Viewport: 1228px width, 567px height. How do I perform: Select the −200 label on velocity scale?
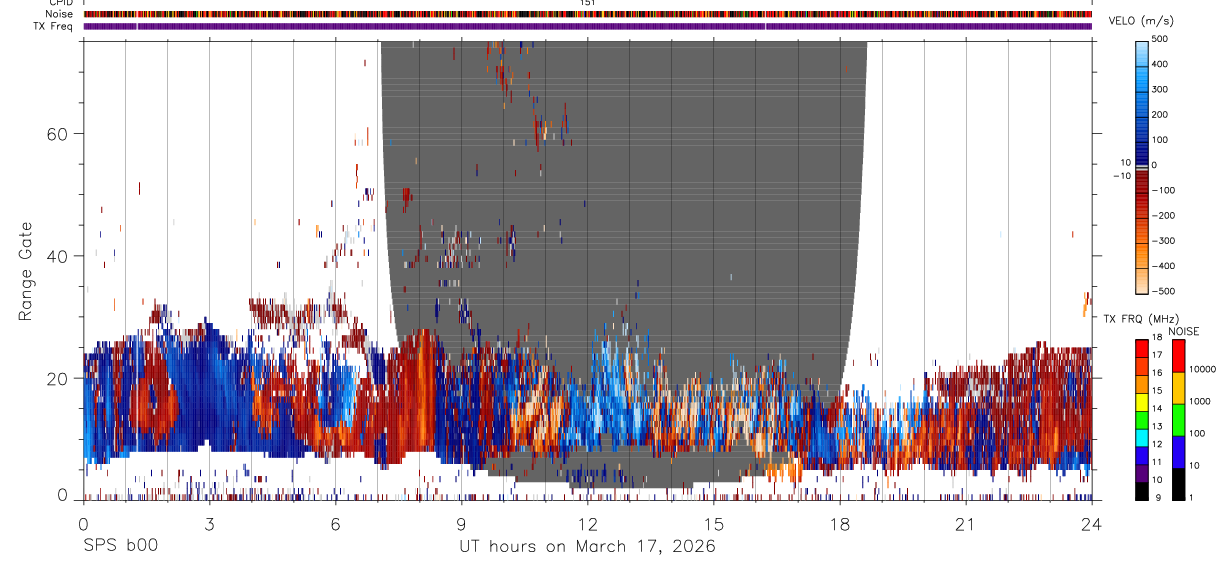tap(1166, 216)
